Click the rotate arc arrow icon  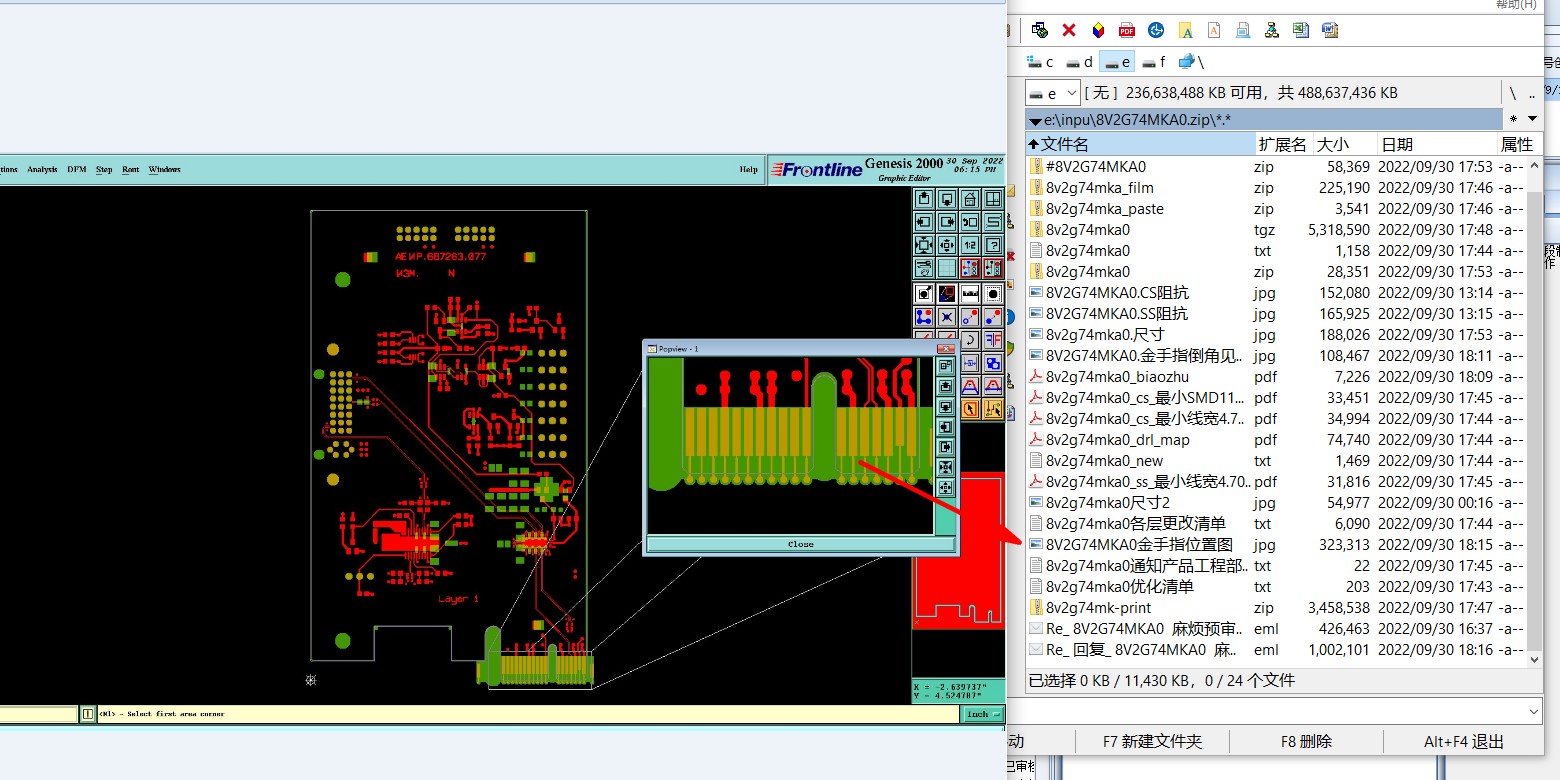pos(970,339)
